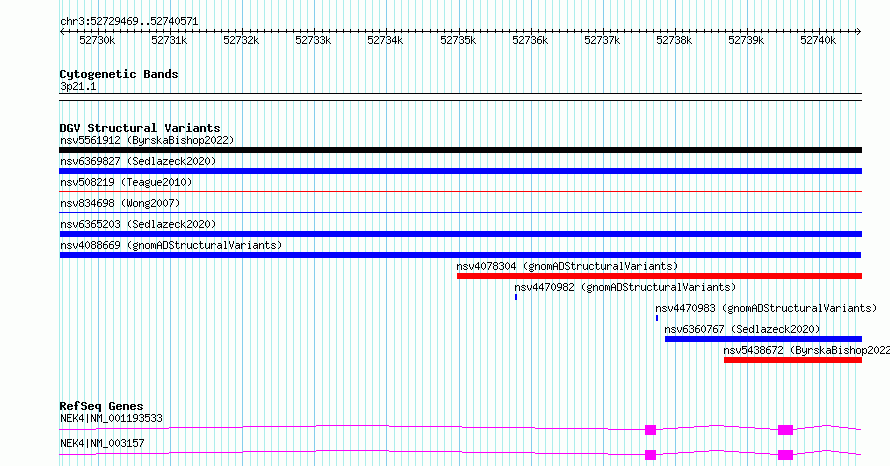This screenshot has width=890, height=466.
Task: Click the 52730k ruler tick label
Action: pos(97,40)
